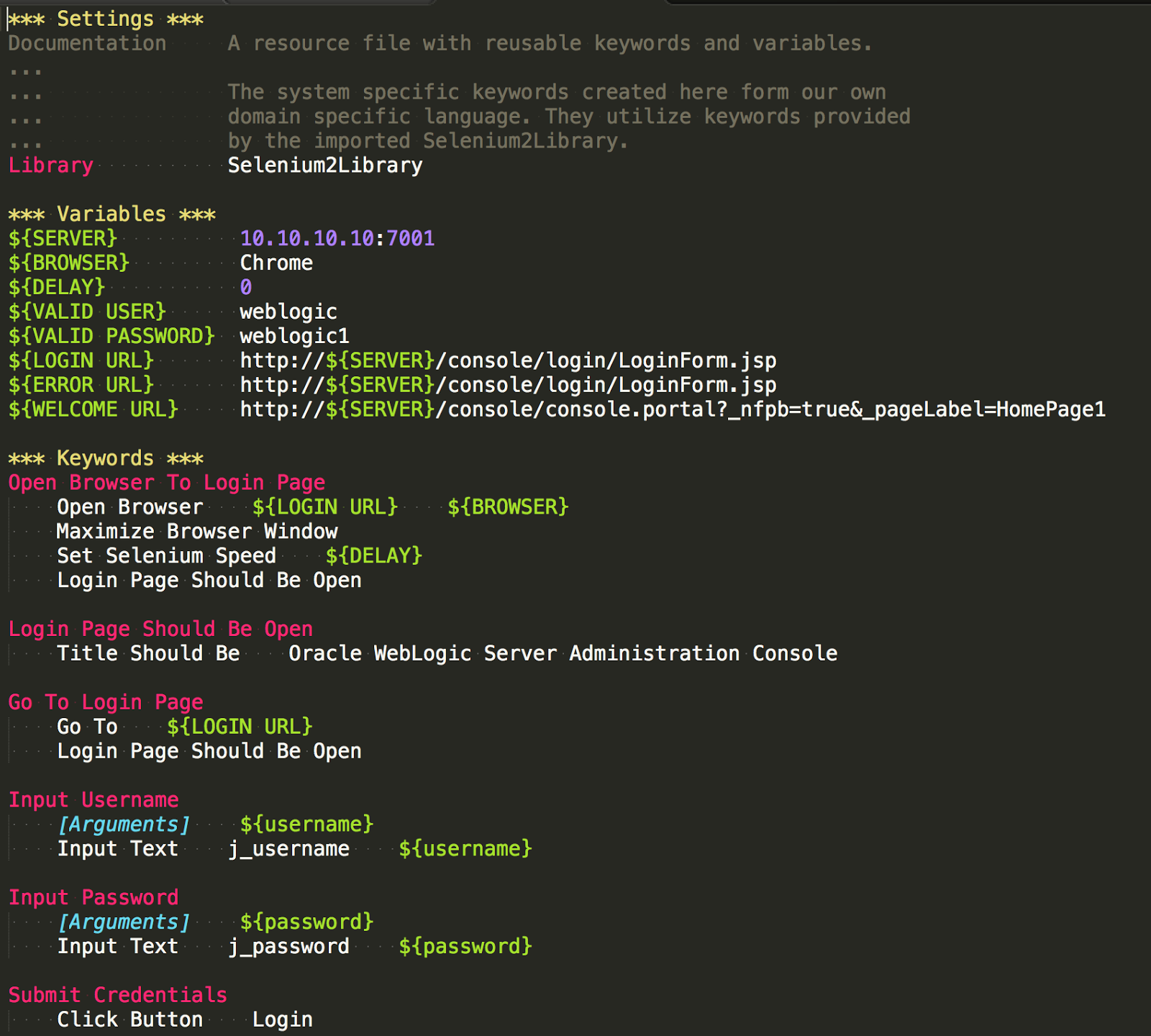The width and height of the screenshot is (1151, 1036).
Task: Click Oracle WebLogic Server Administration Console text
Action: (x=563, y=653)
